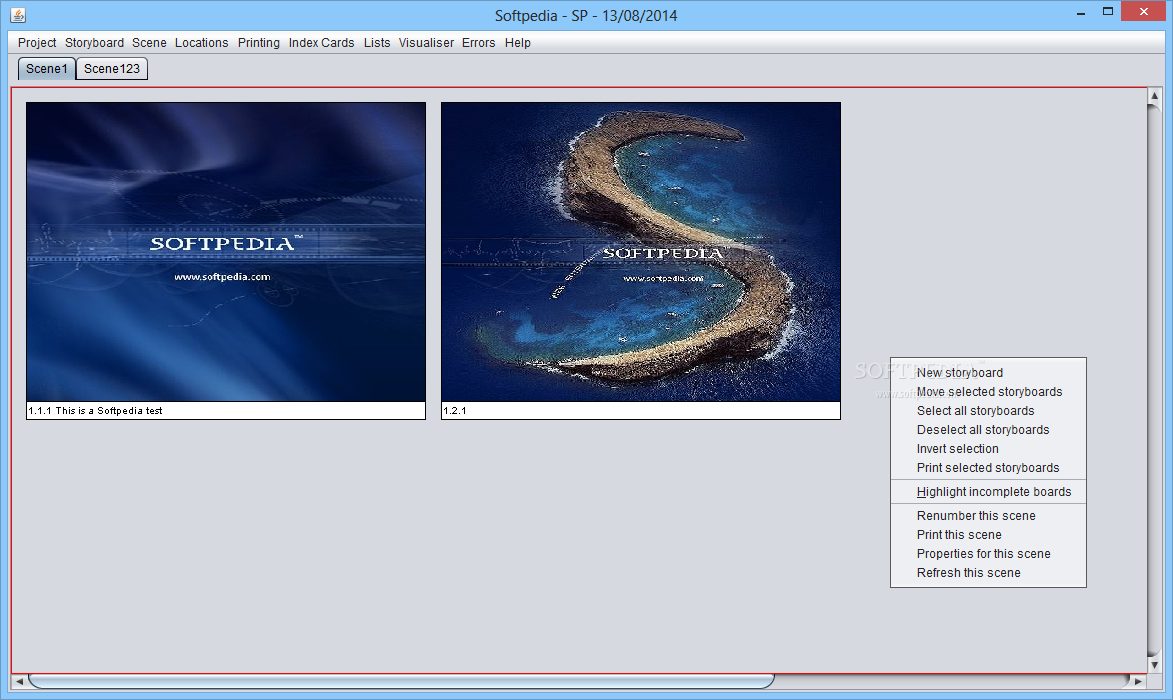
Task: Choose Move selected storyboards
Action: (988, 392)
